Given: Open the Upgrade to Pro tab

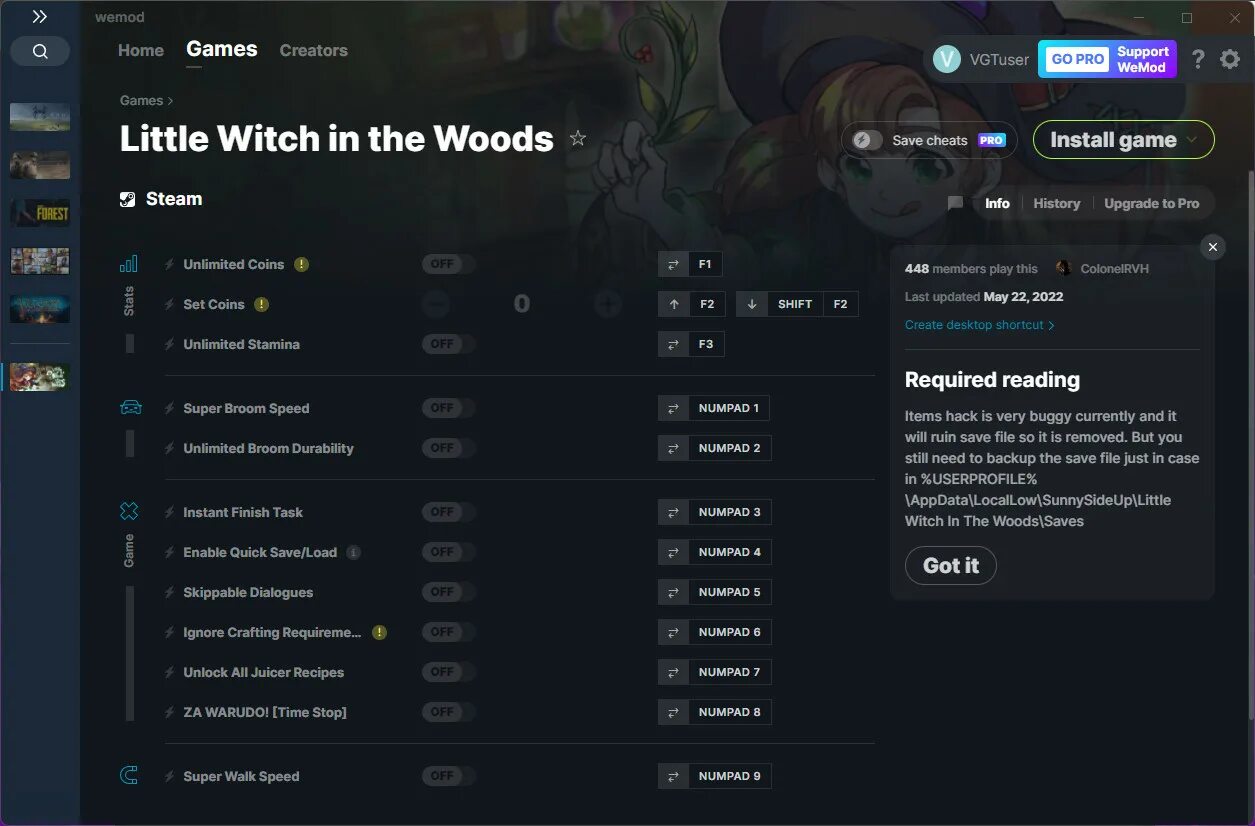Looking at the screenshot, I should (x=1151, y=203).
